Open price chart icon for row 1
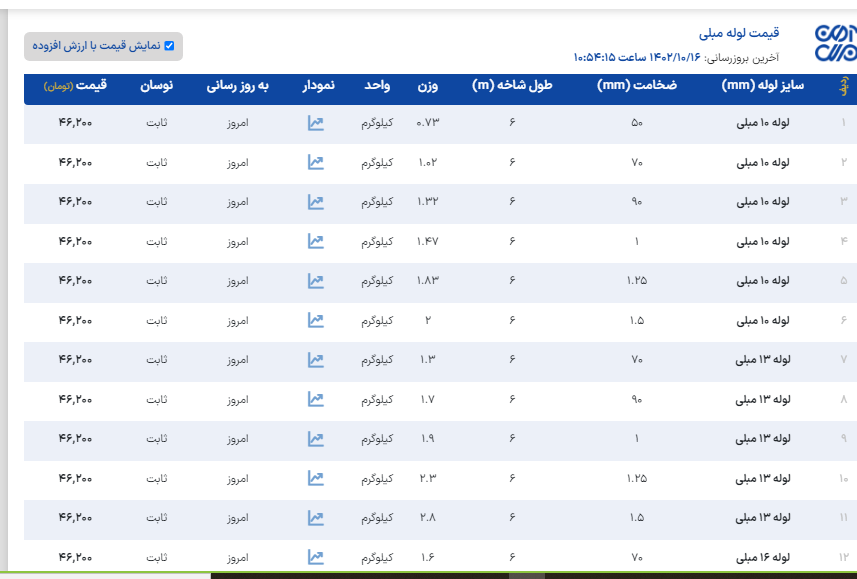This screenshot has width=857, height=579. click(x=315, y=123)
